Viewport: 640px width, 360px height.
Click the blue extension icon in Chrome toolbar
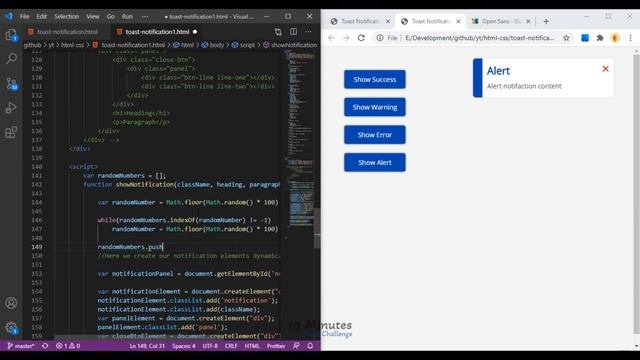[x=585, y=38]
